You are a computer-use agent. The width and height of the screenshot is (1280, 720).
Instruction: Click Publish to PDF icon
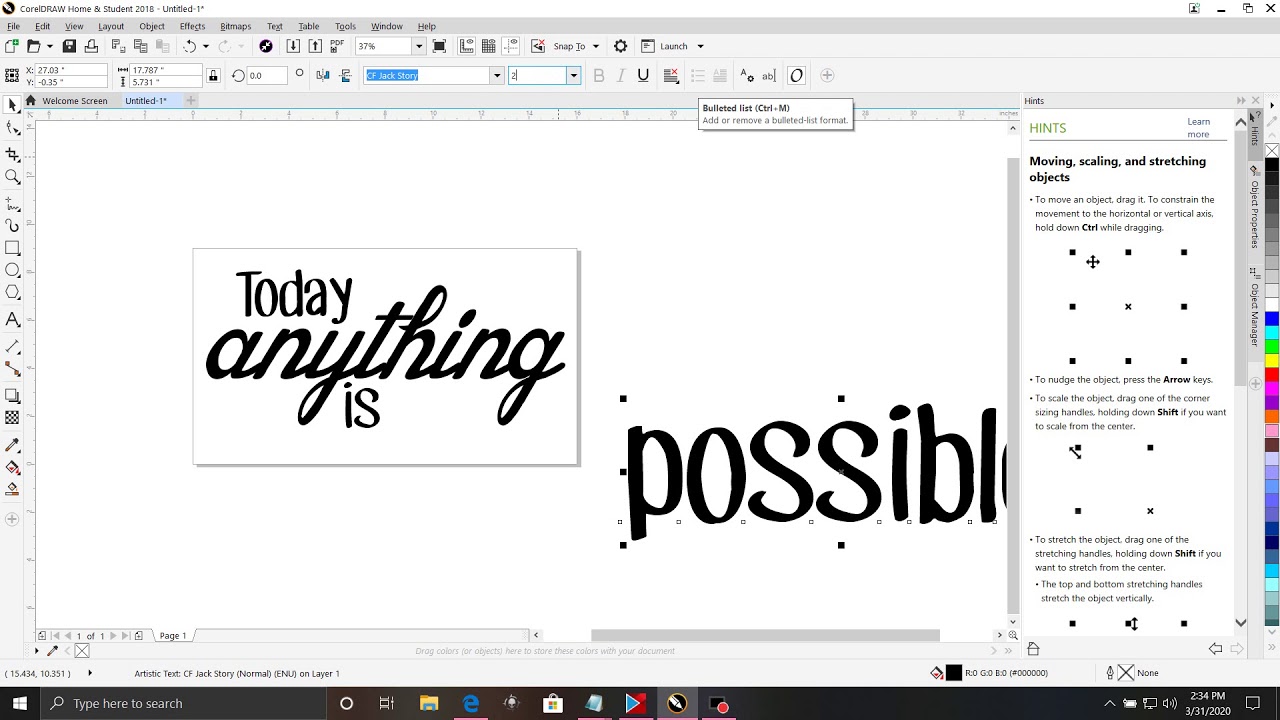point(337,46)
